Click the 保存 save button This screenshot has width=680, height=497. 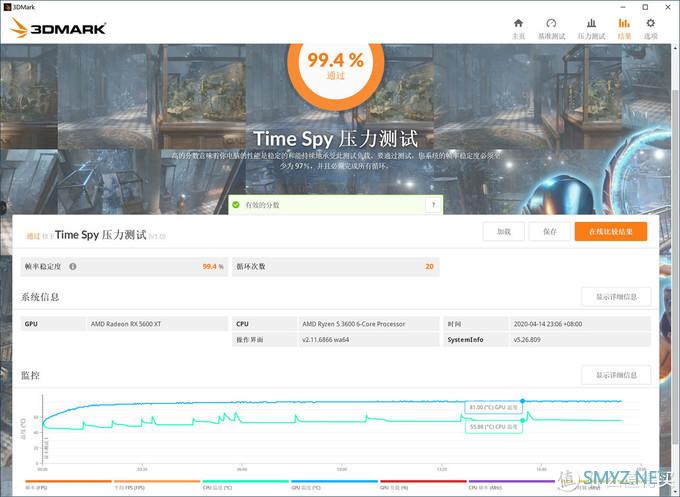[550, 232]
